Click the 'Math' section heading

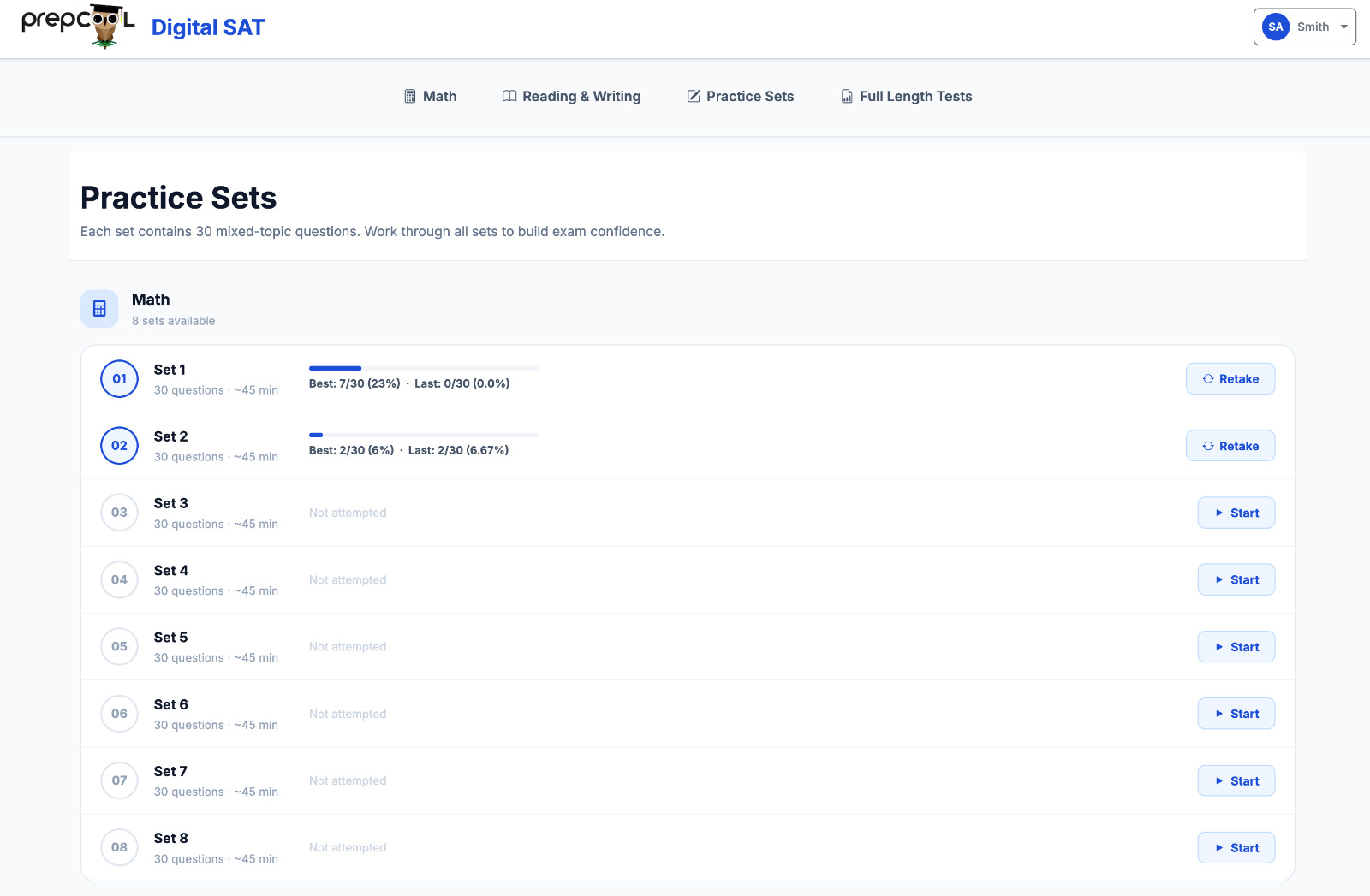[151, 300]
